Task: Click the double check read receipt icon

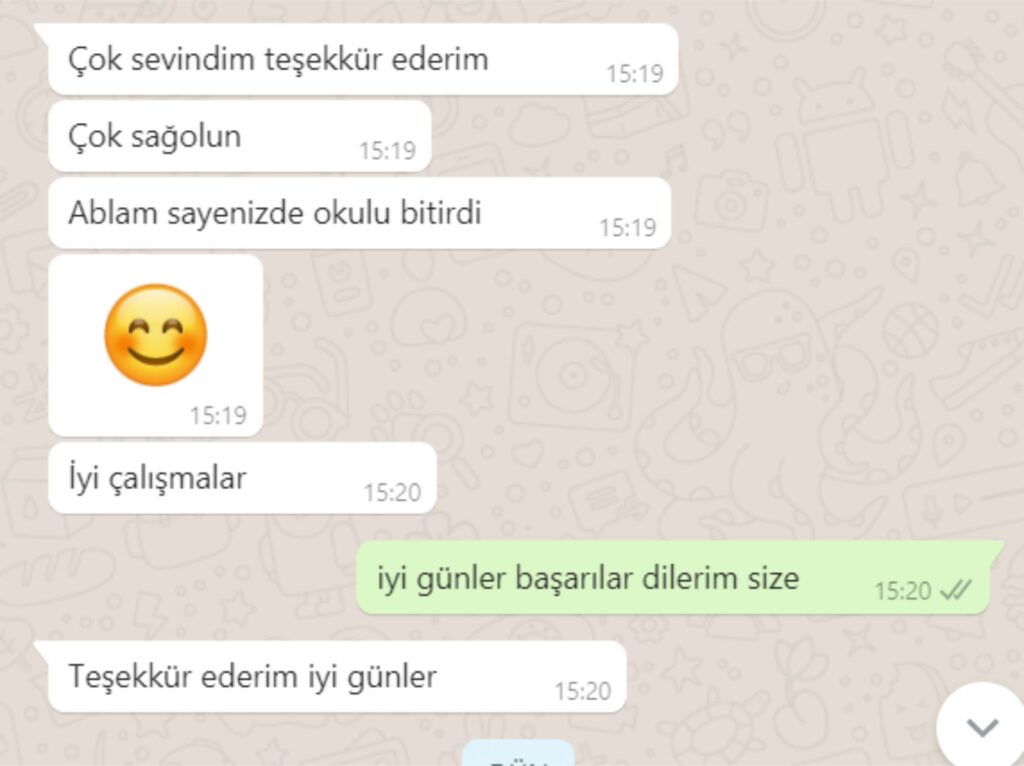Action: point(955,590)
